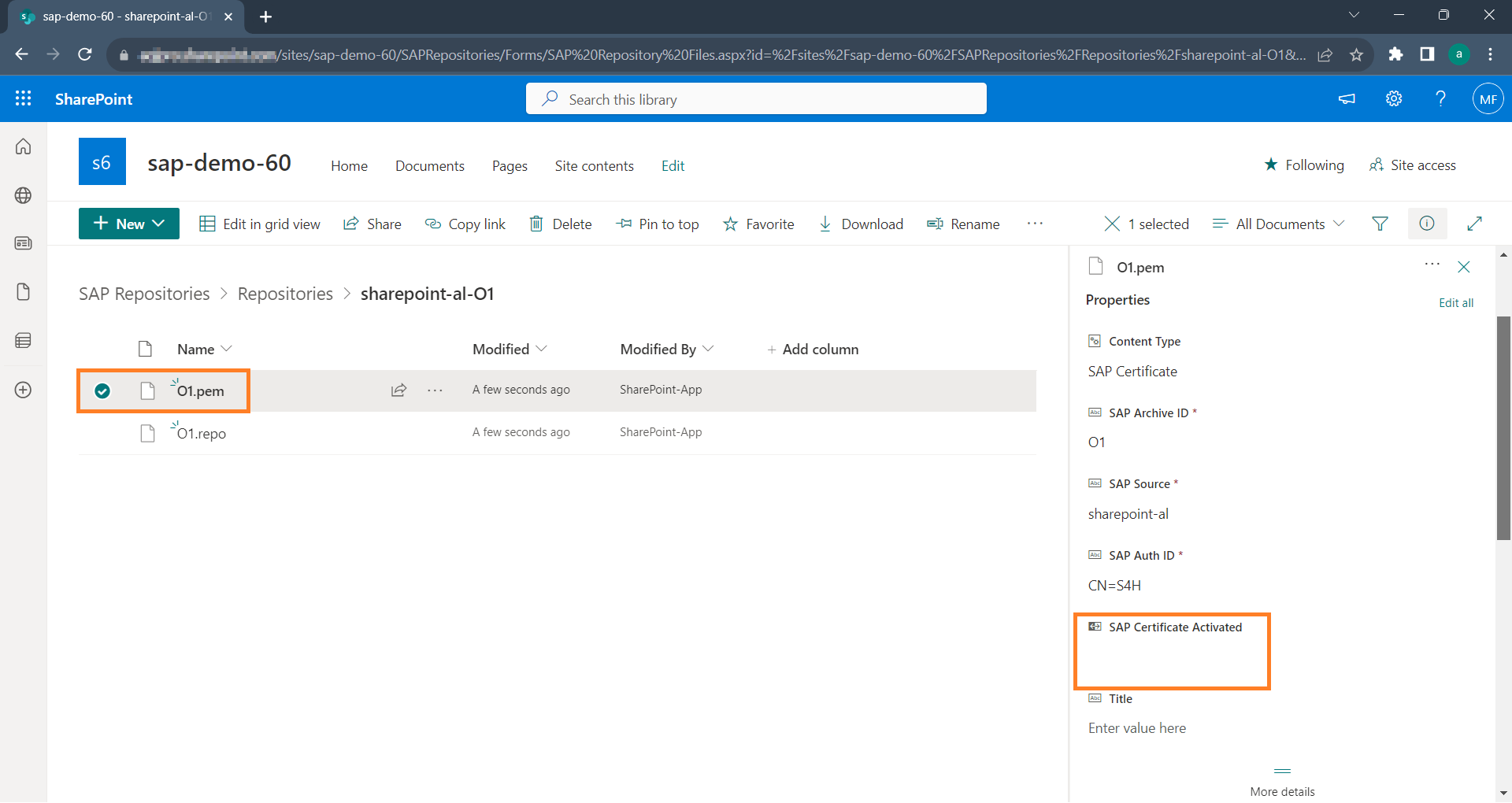Expand the All Documents view selector

click(1279, 224)
